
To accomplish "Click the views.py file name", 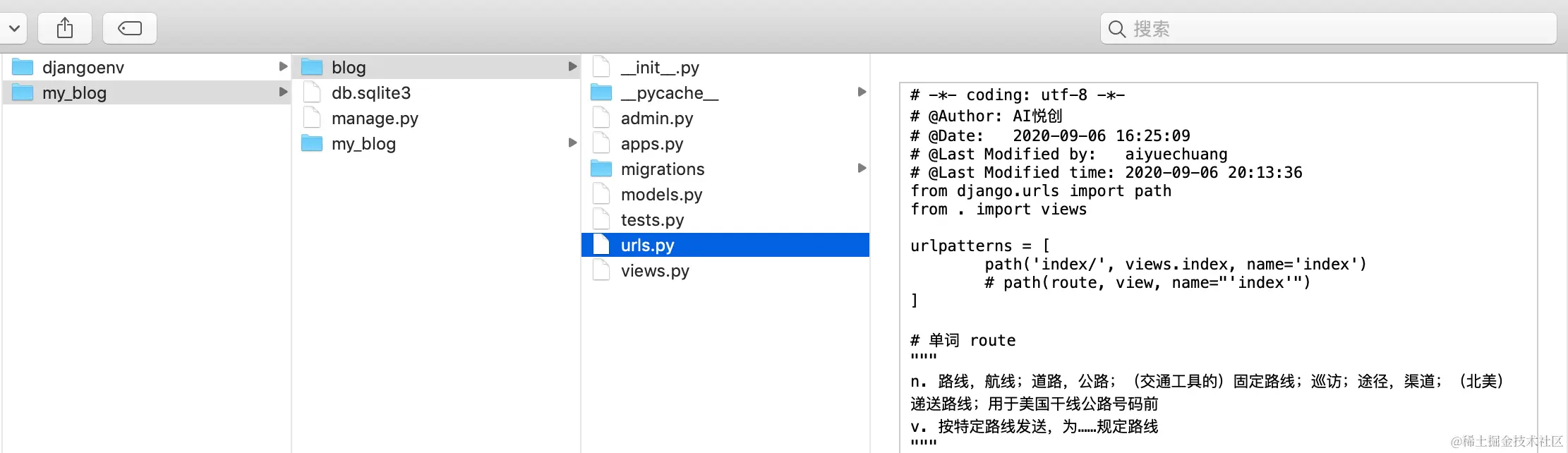I will pos(655,271).
